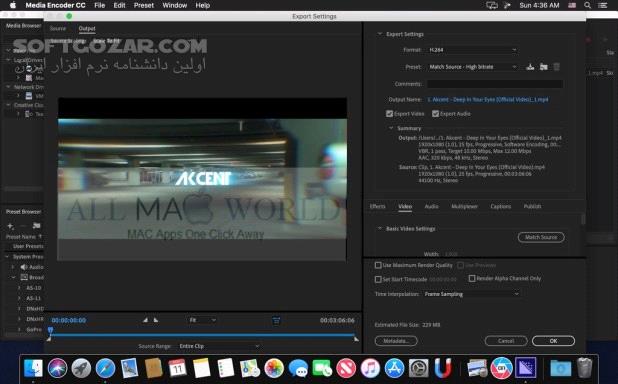Viewport: 618px width, 384px height.
Task: Click the Set In Point icon
Action: [145, 320]
